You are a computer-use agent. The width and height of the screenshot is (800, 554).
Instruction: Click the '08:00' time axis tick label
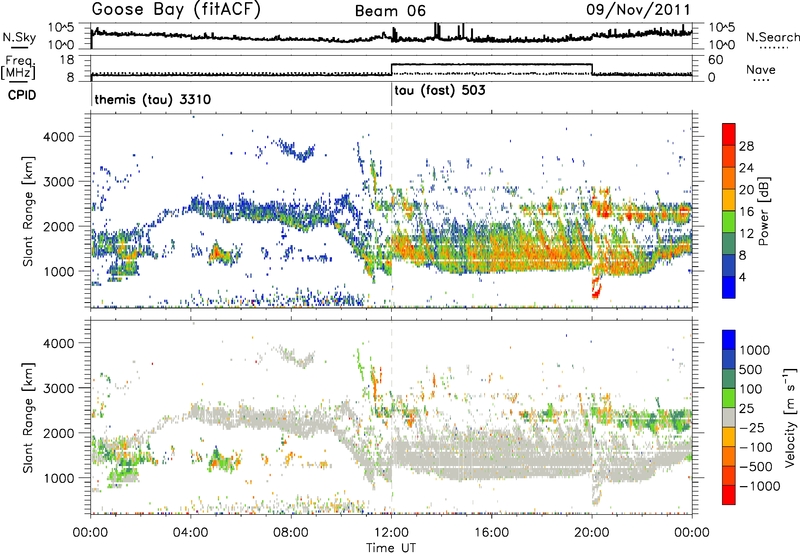click(290, 533)
